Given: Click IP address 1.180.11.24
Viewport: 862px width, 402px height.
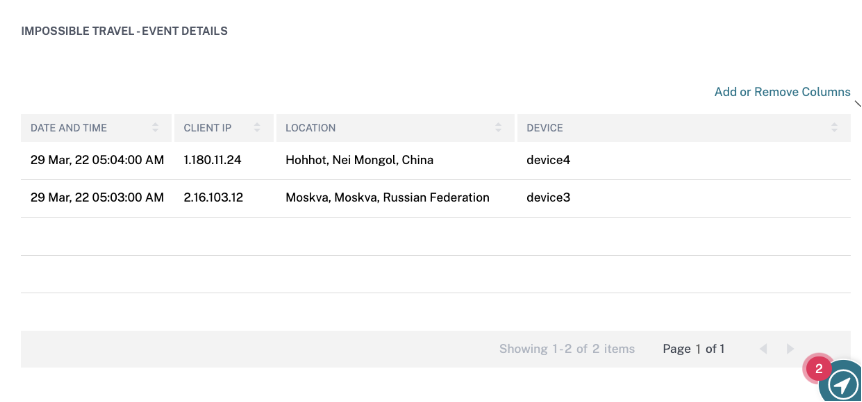Looking at the screenshot, I should [213, 160].
